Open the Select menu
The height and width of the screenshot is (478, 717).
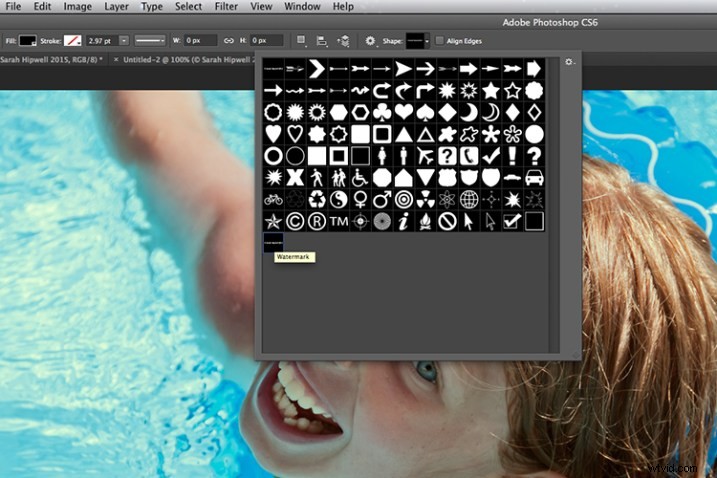point(188,6)
